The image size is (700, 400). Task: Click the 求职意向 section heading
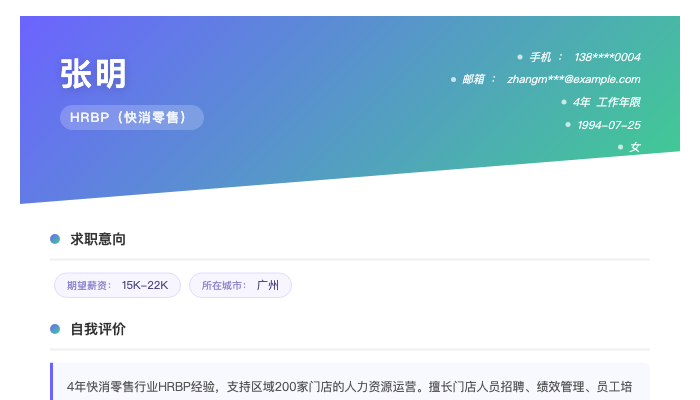coord(98,239)
